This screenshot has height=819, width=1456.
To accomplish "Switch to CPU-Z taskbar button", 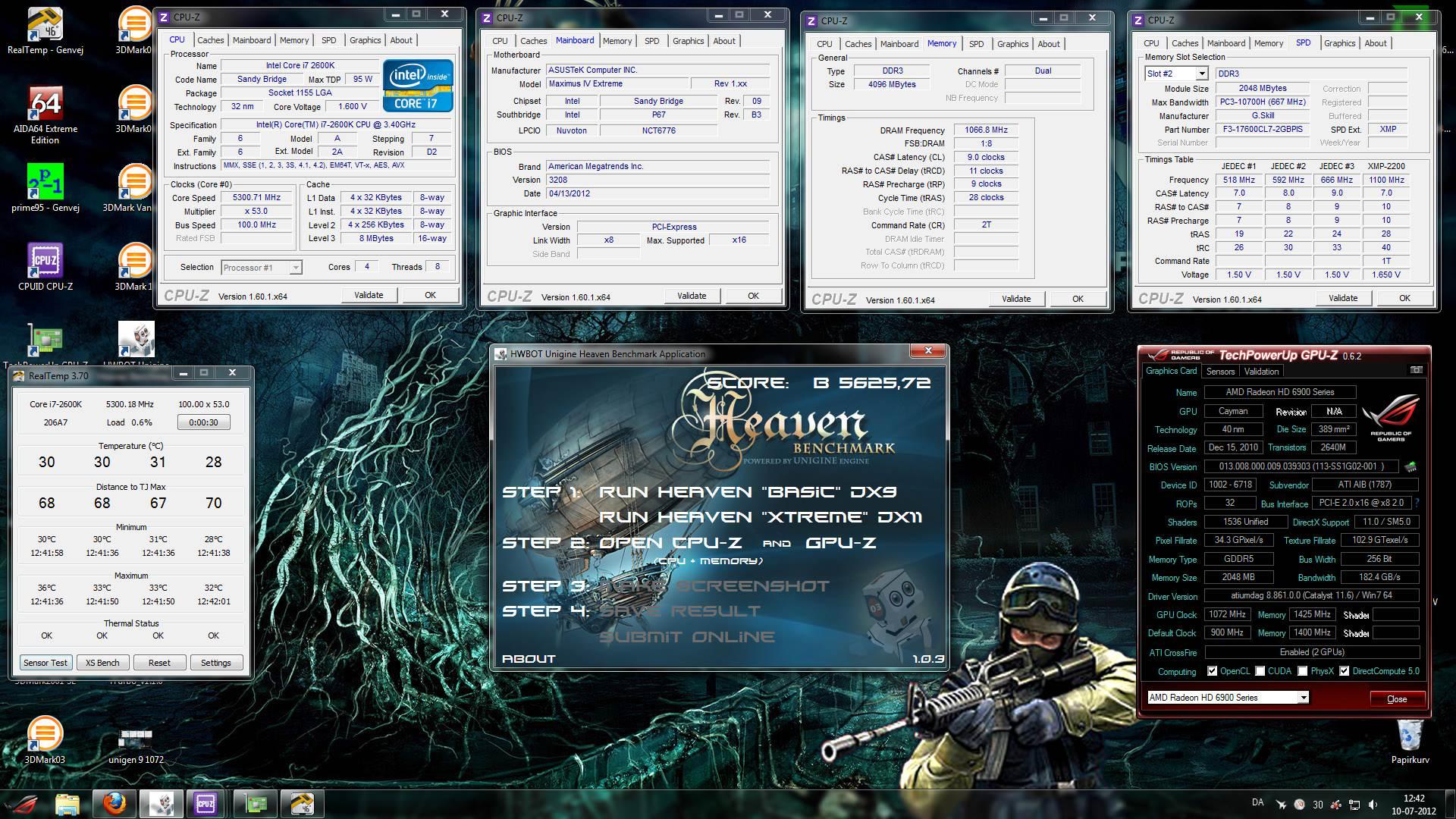I will click(206, 804).
